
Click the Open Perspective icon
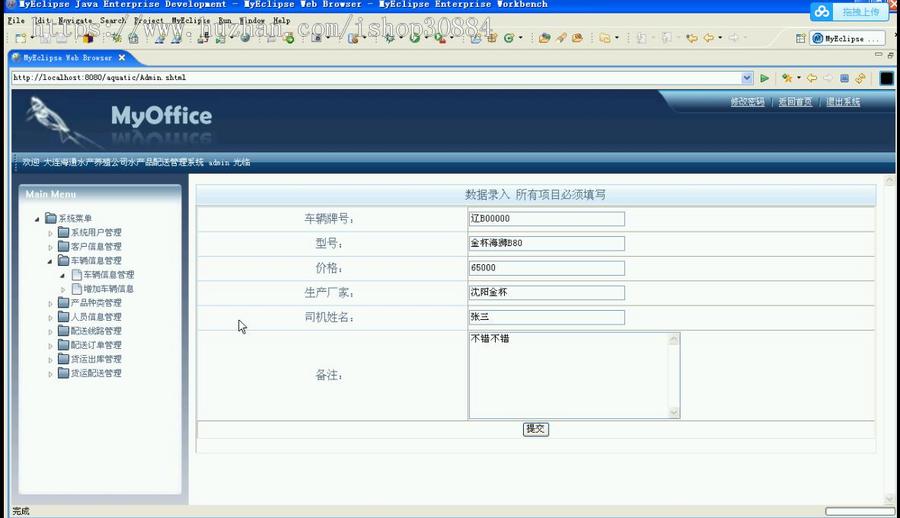click(800, 38)
